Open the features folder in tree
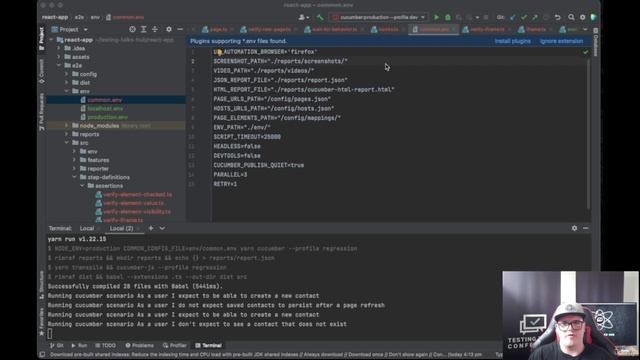This screenshot has height=360, width=640. [x=98, y=160]
